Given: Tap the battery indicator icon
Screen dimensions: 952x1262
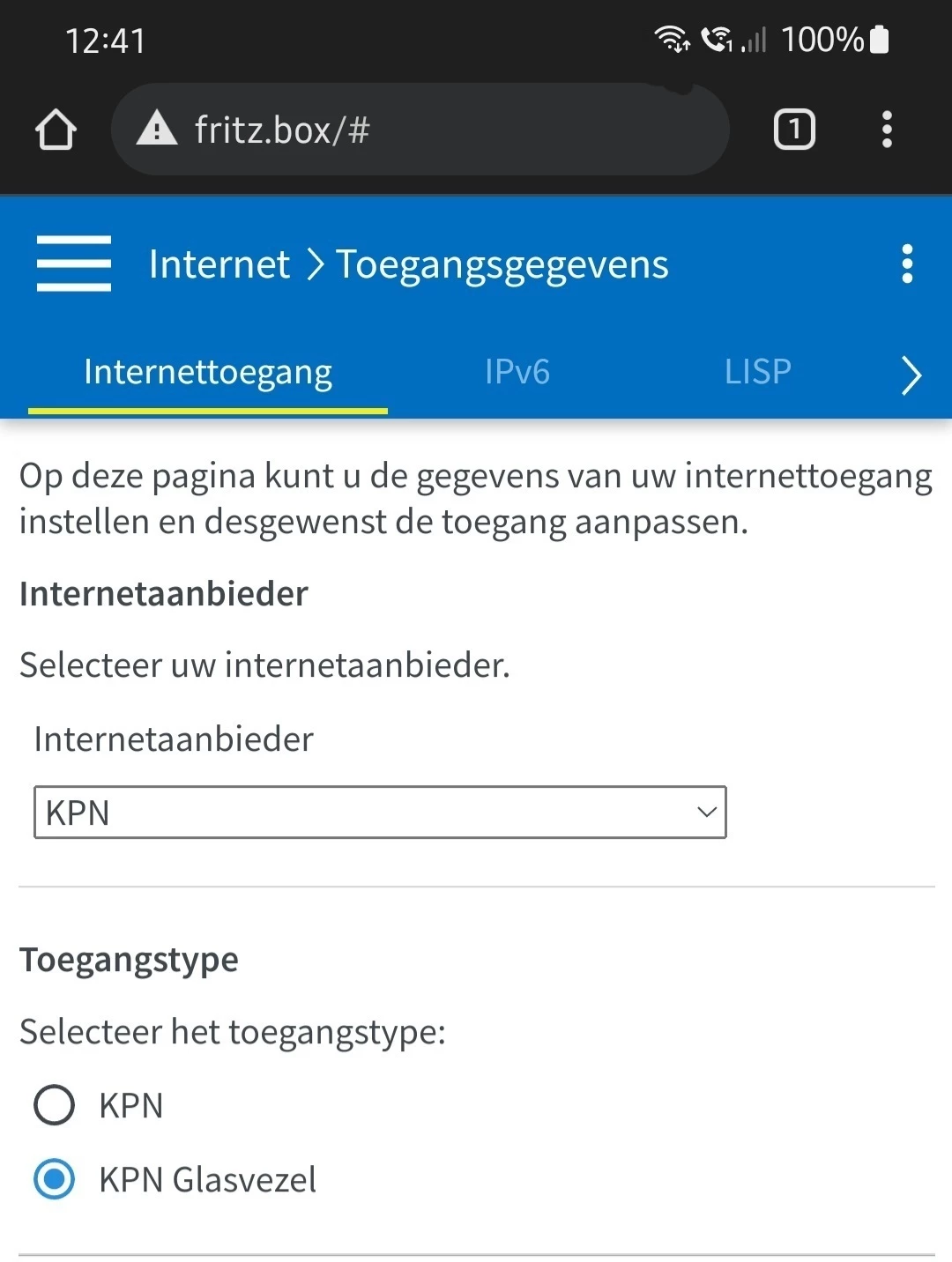Looking at the screenshot, I should click(879, 40).
